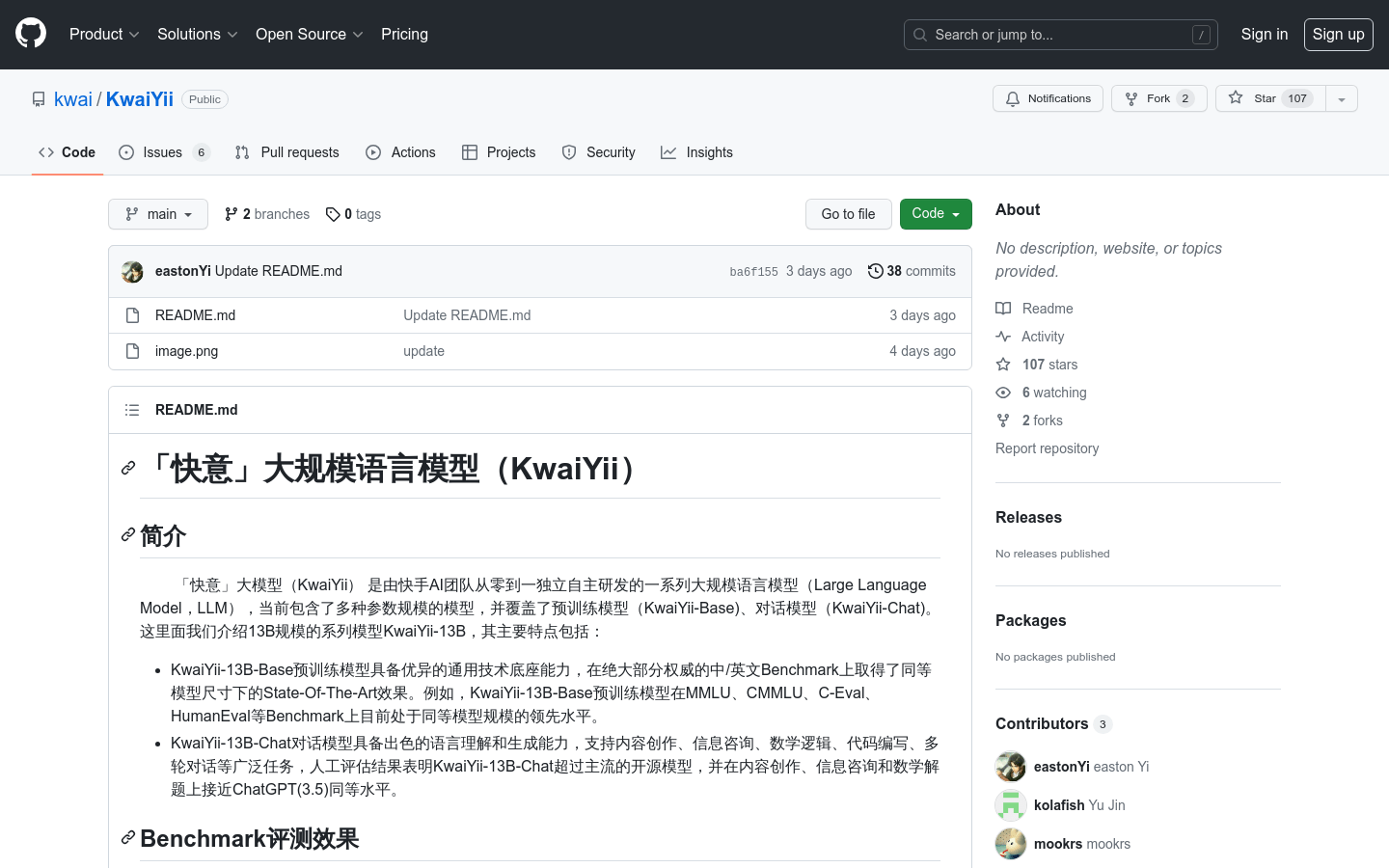Click the star icon next to 107 stars
This screenshot has width=1389, height=868.
coord(1003,365)
